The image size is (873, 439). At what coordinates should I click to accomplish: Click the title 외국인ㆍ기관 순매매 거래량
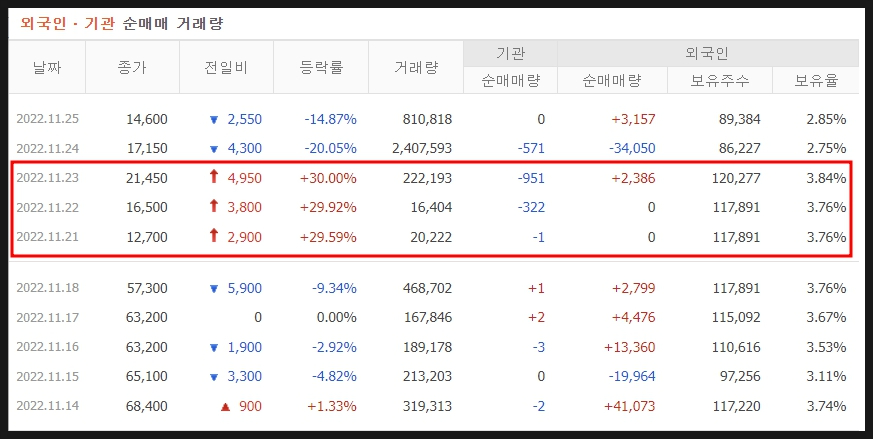coord(122,23)
